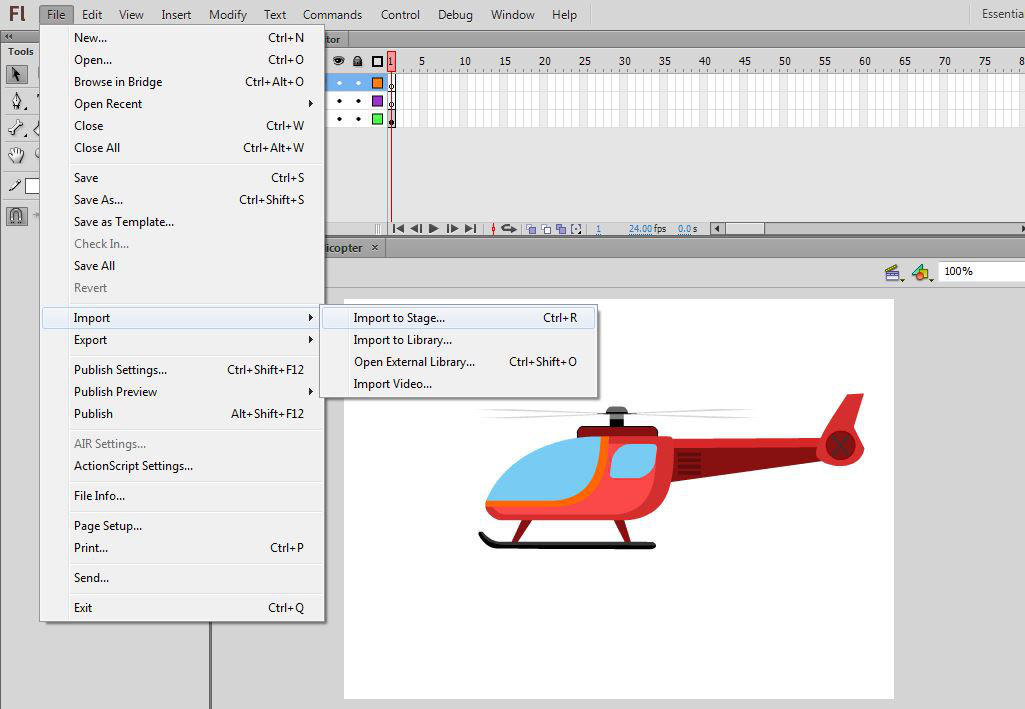Click Import to Library menu entry
Screen dimensions: 1025x709
click(403, 340)
